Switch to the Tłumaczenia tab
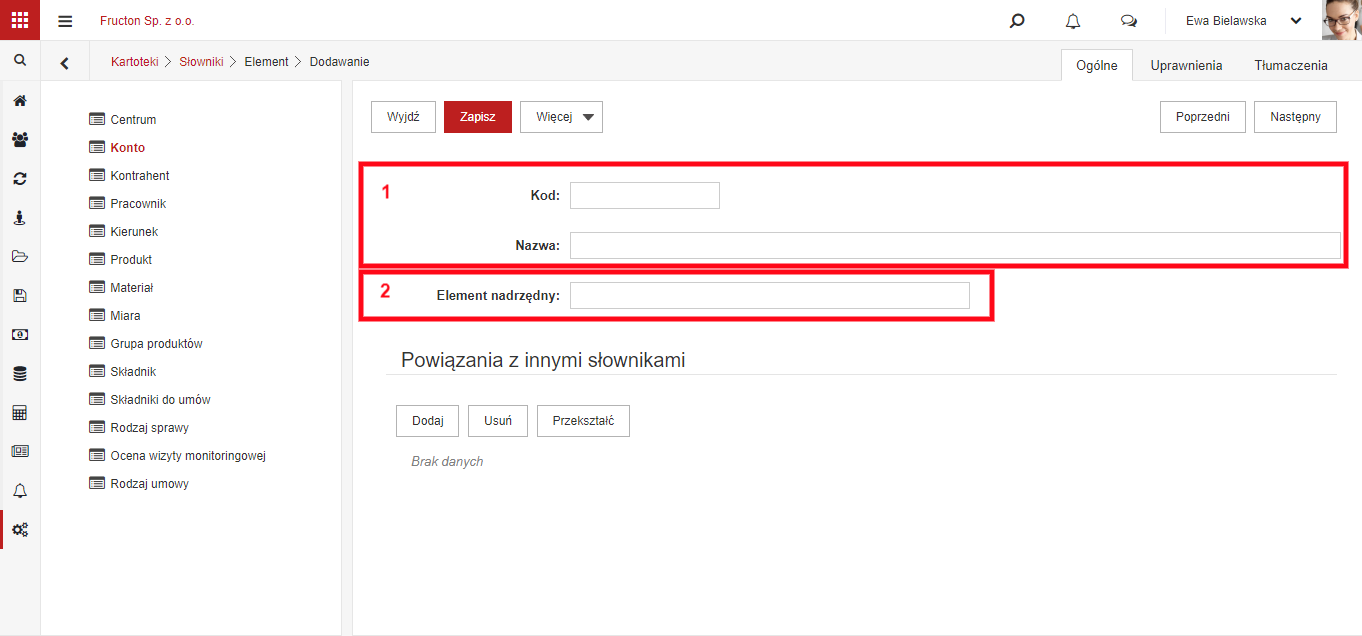Viewport: 1362px width, 636px height. pos(1291,65)
